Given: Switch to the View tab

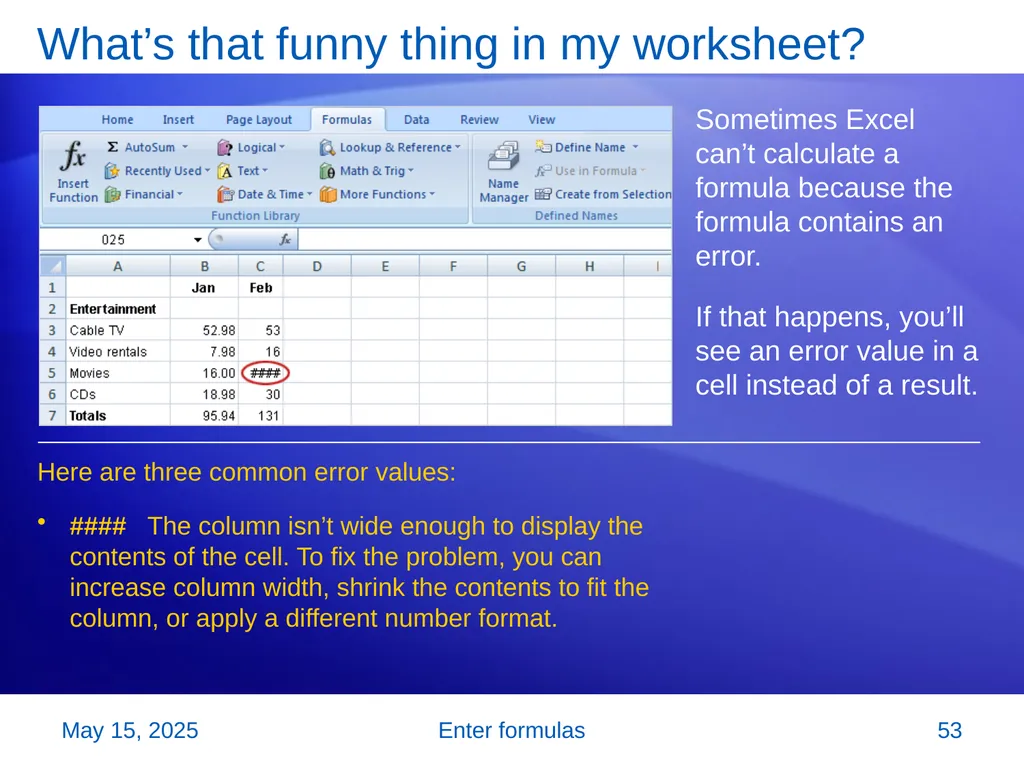Looking at the screenshot, I should pyautogui.click(x=541, y=120).
